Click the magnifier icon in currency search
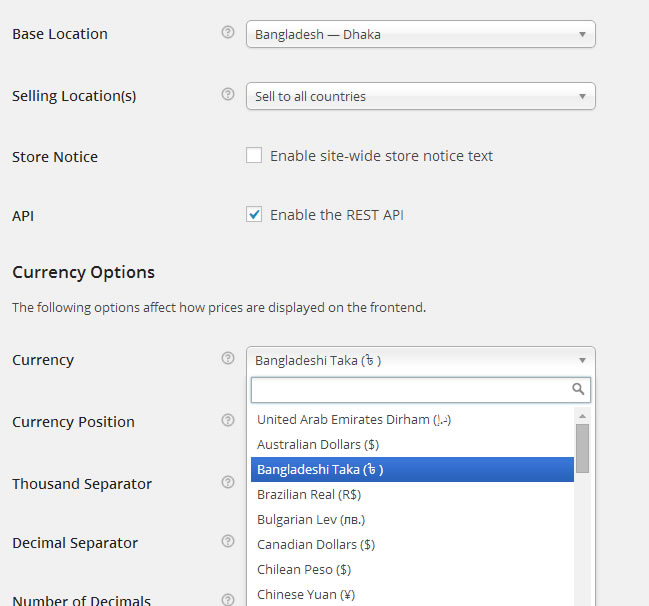 pos(578,389)
